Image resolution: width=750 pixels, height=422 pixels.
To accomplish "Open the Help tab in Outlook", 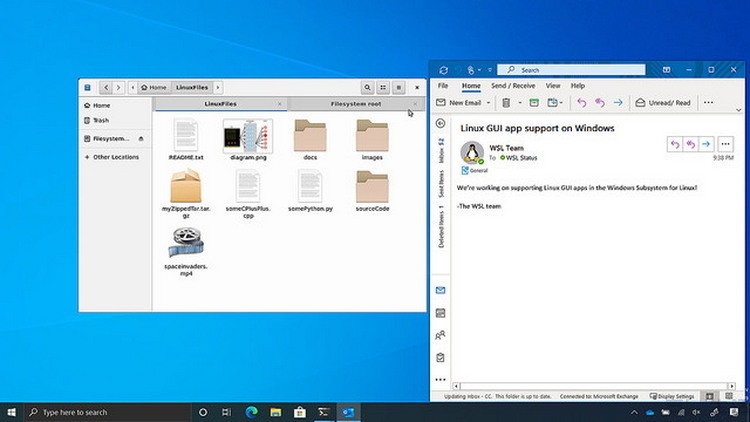I will point(577,86).
